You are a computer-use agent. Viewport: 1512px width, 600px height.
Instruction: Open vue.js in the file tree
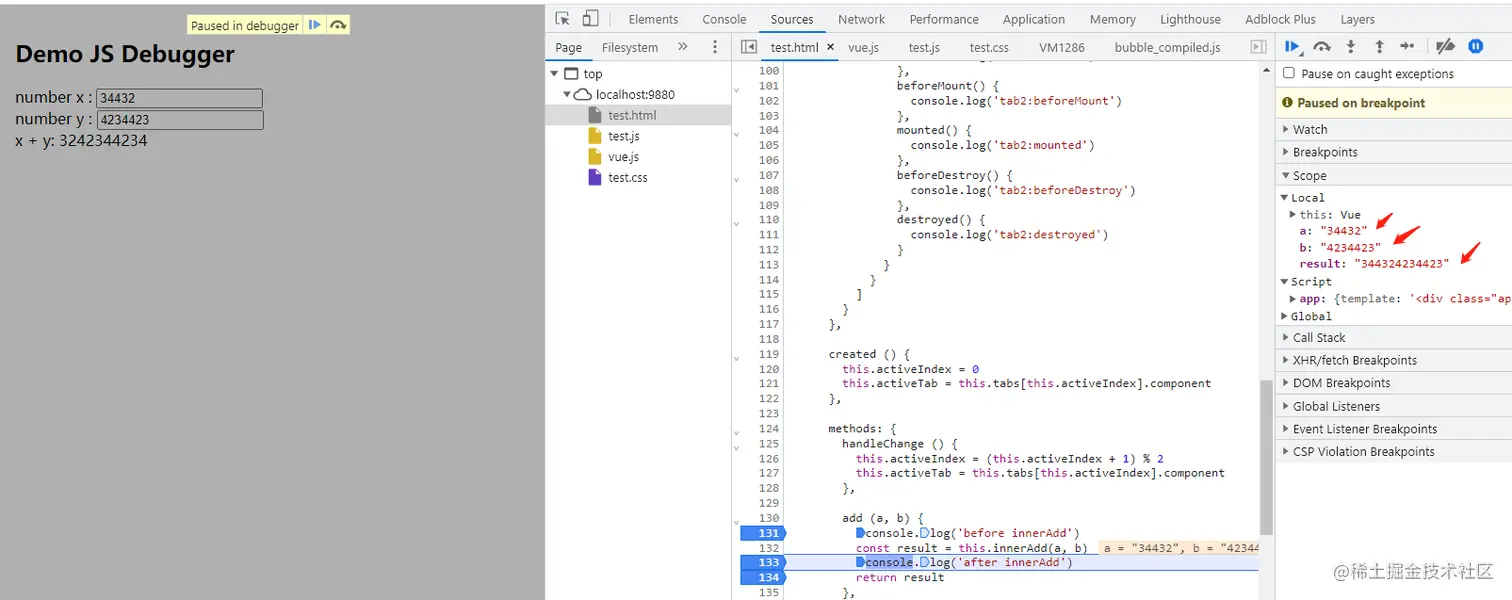(623, 157)
